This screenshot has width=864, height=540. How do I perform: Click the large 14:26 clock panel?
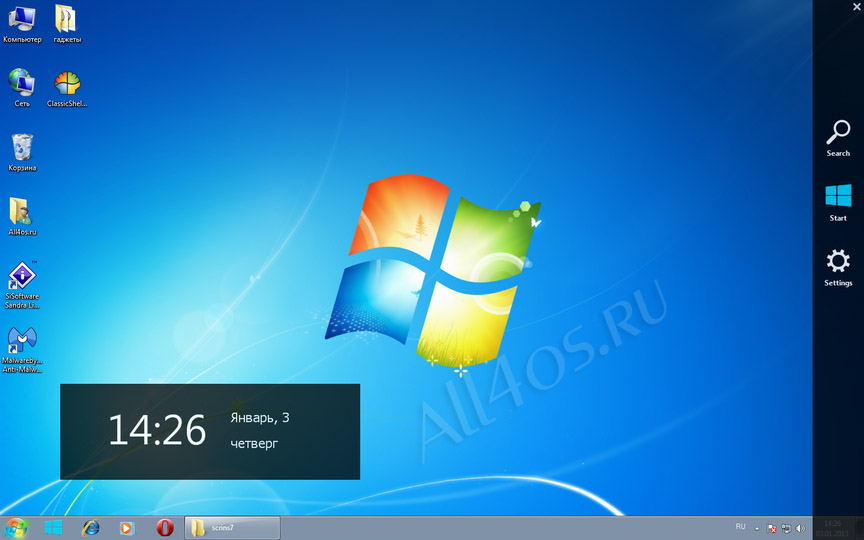[x=210, y=431]
